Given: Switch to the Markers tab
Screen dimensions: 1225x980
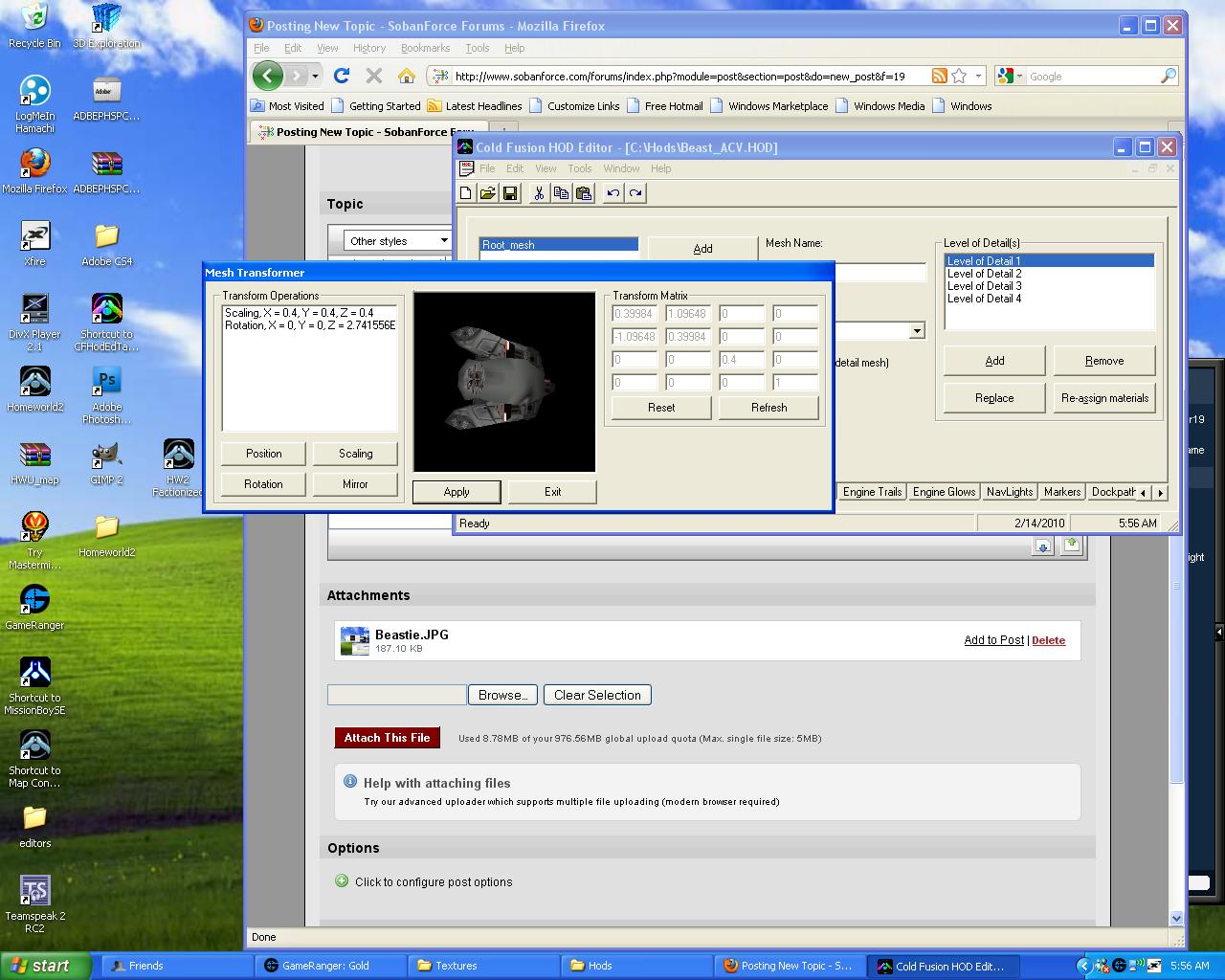Looking at the screenshot, I should click(1062, 492).
